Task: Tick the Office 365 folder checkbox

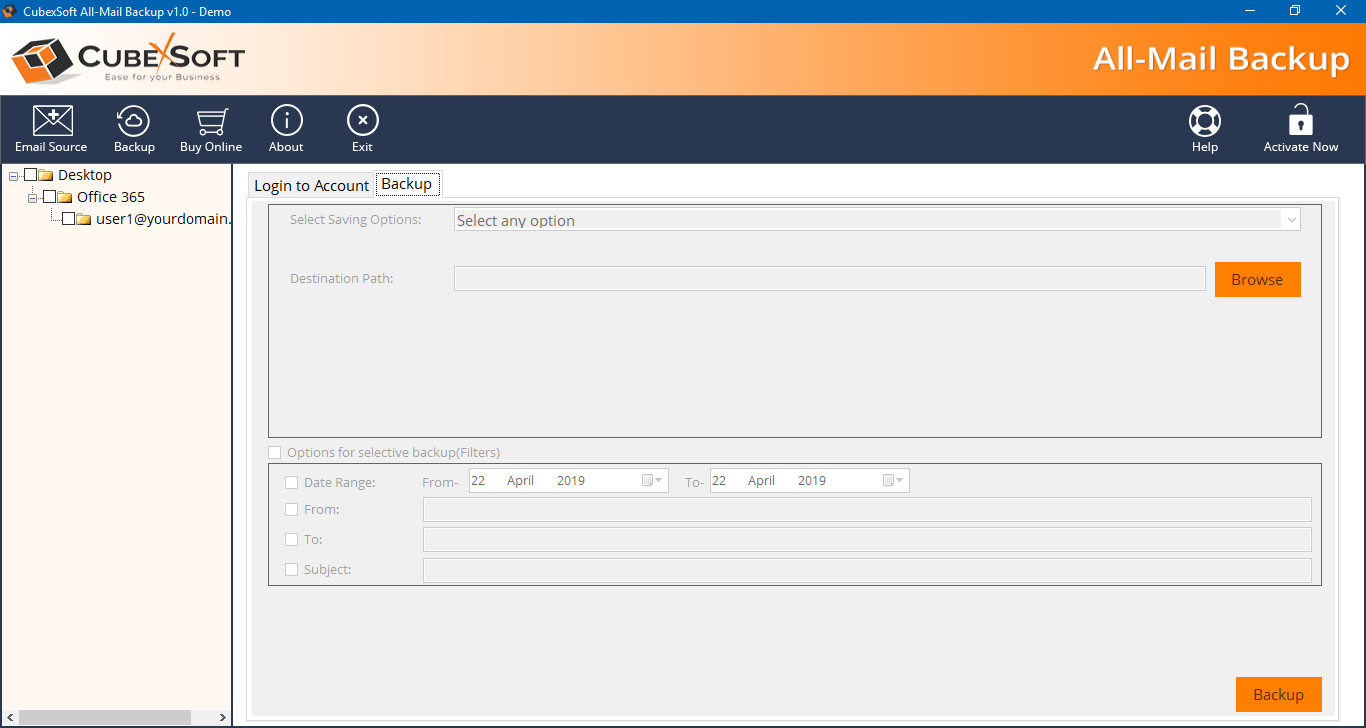Action: pyautogui.click(x=50, y=197)
